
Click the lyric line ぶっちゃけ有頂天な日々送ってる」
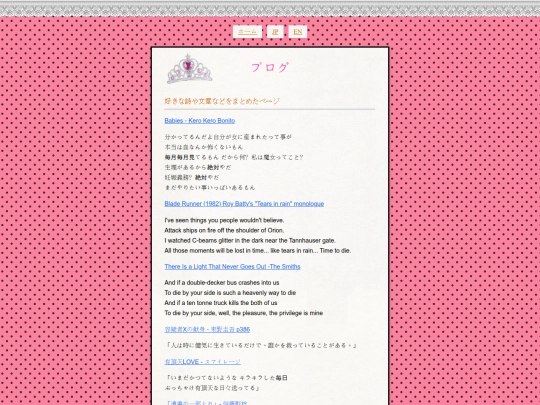click(212, 388)
